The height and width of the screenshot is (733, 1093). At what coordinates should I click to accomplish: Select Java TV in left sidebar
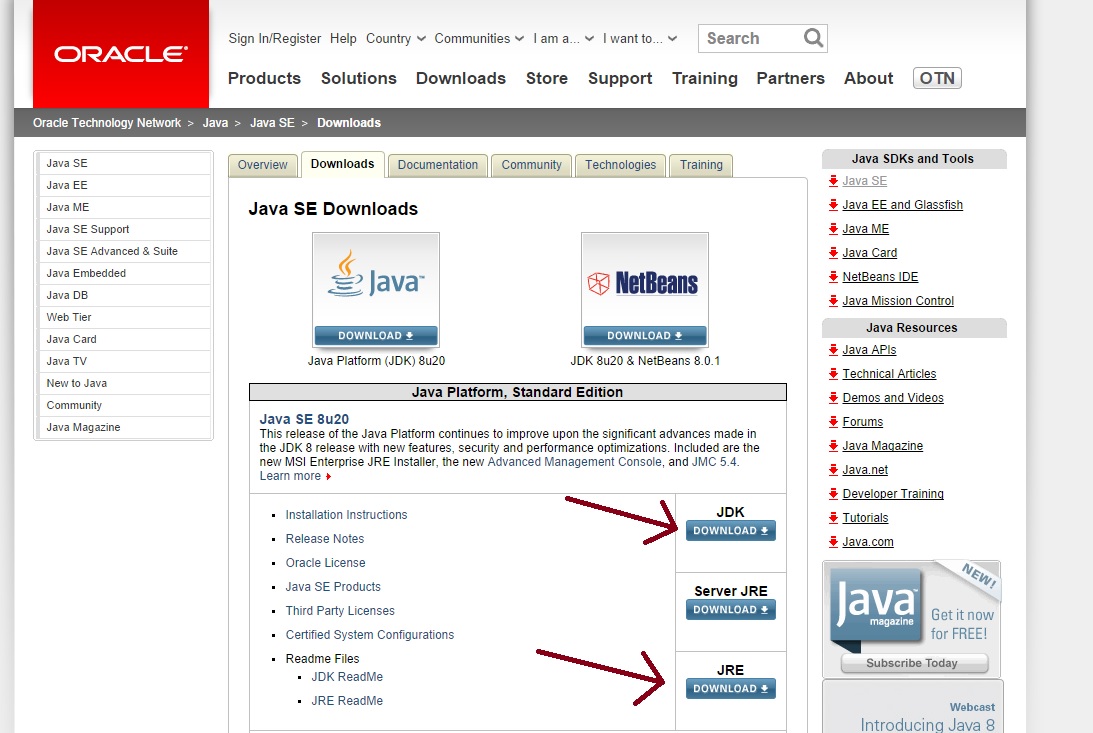(x=123, y=361)
